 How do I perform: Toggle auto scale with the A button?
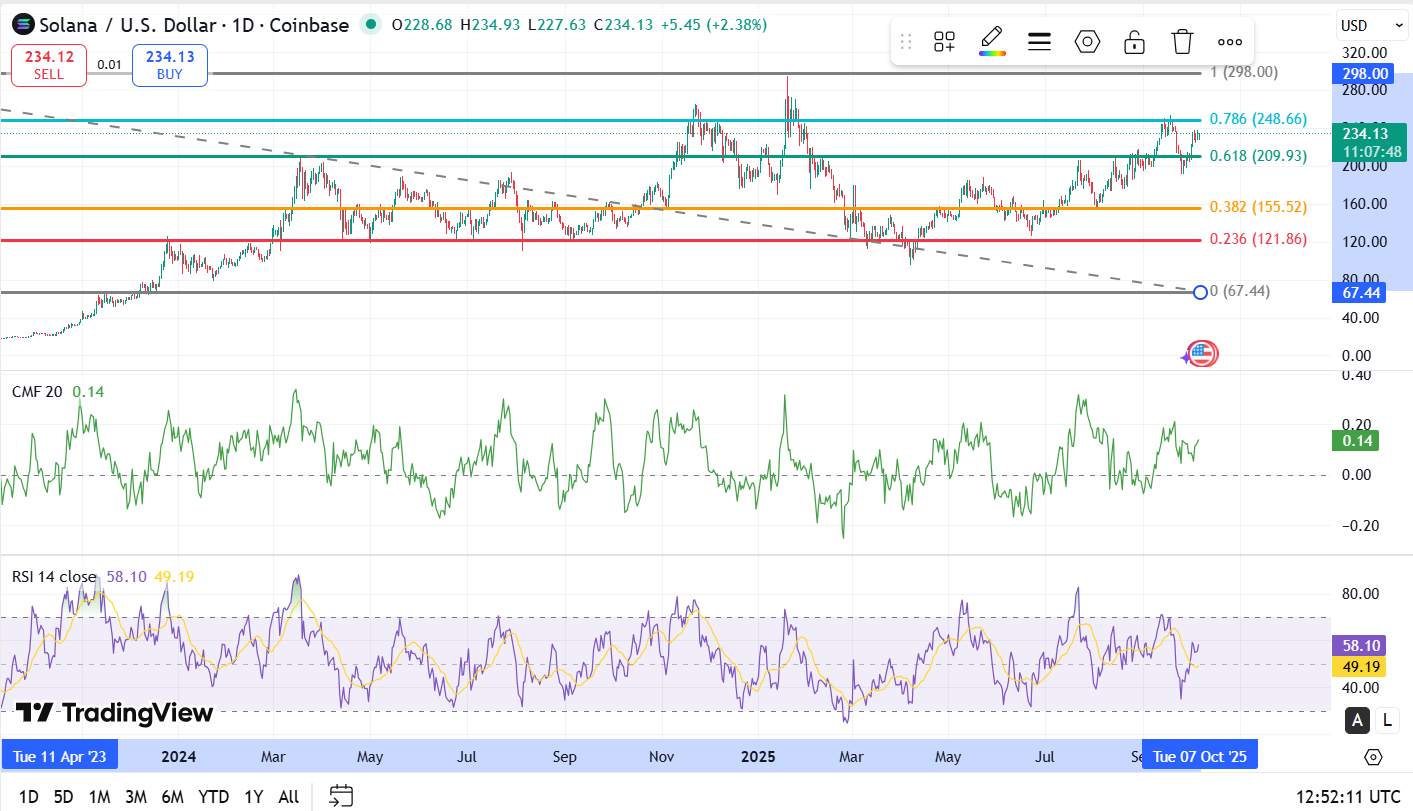click(x=1357, y=720)
